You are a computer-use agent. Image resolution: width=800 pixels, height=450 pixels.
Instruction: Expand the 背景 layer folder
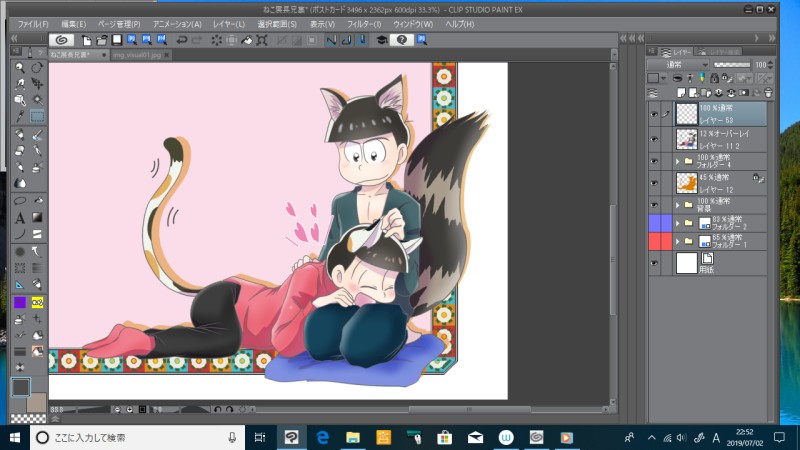[678, 205]
